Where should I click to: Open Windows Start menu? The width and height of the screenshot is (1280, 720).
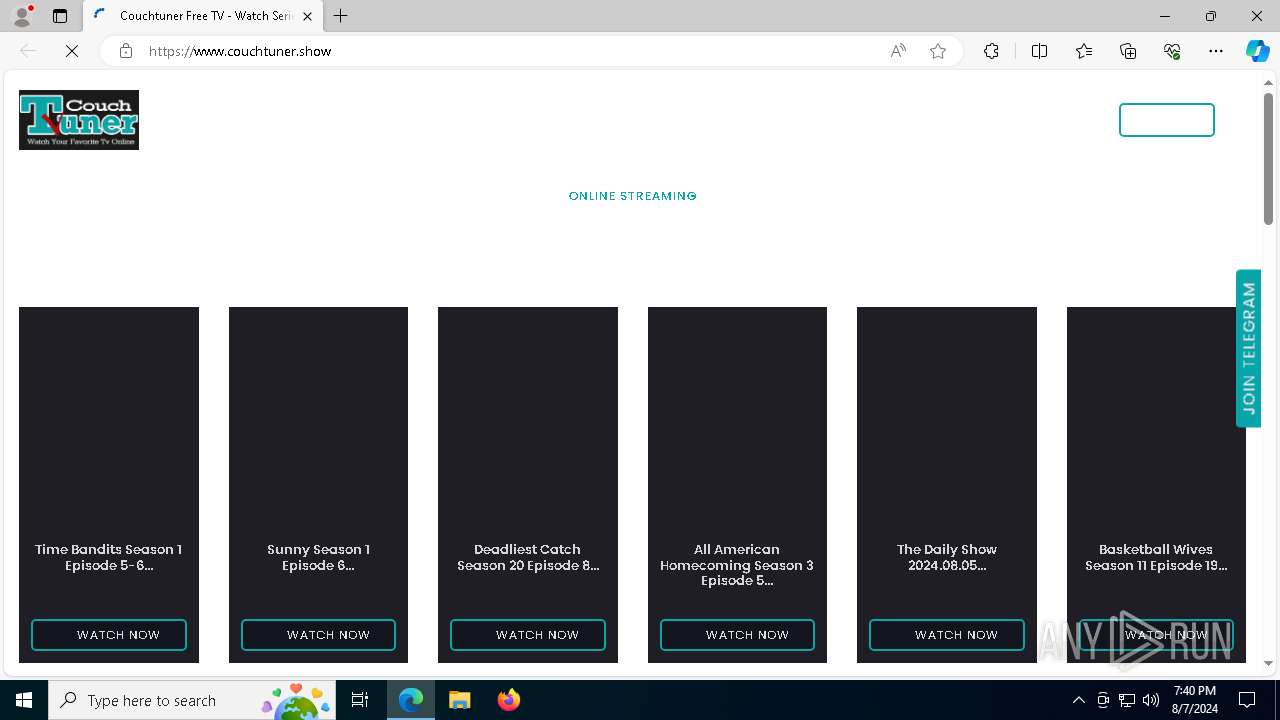(x=24, y=700)
